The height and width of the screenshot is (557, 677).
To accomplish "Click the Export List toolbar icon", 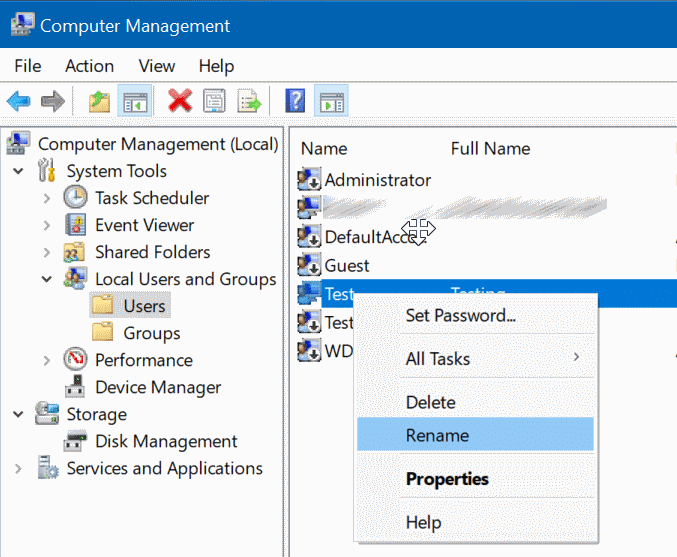I will [249, 101].
